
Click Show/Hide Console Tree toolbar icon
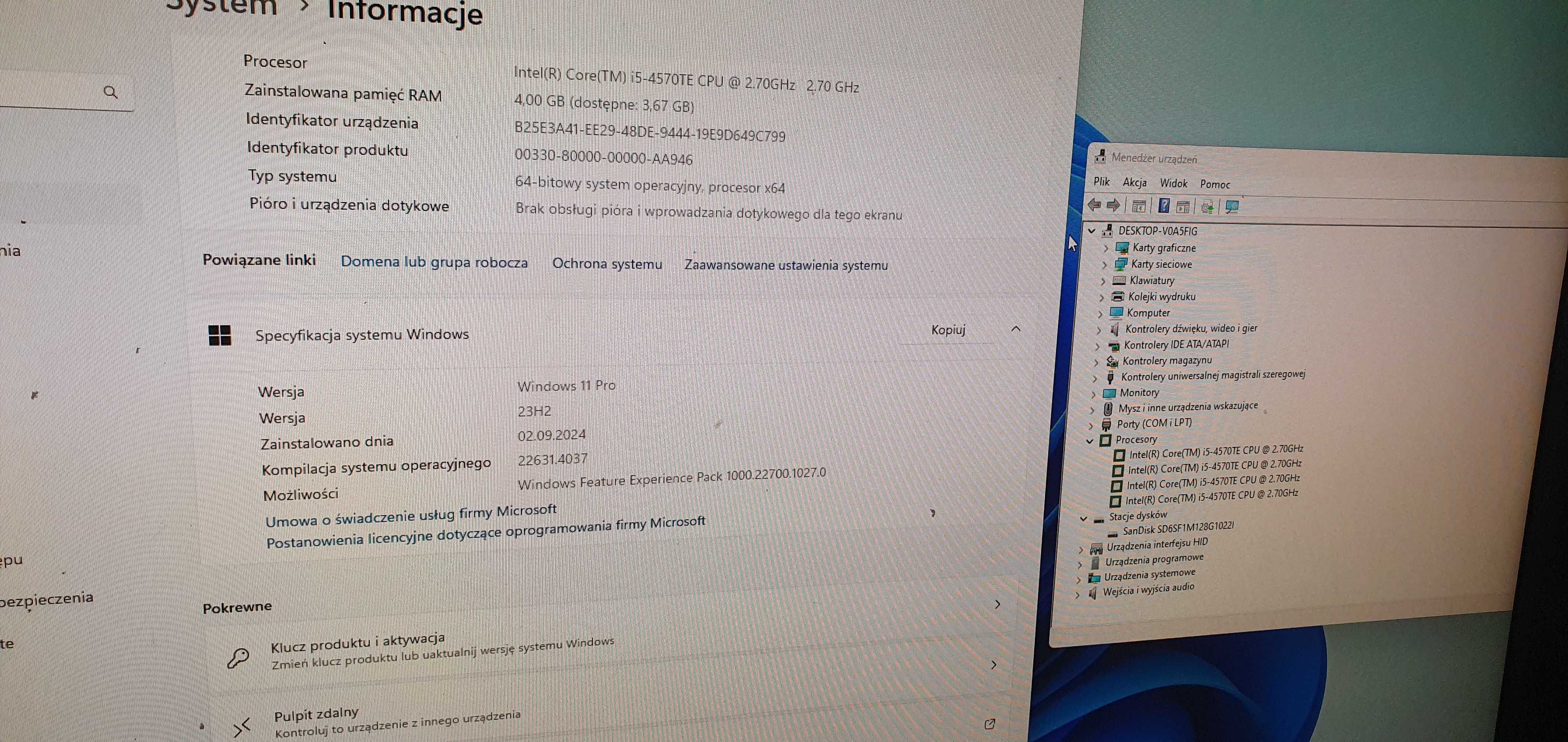click(1138, 206)
